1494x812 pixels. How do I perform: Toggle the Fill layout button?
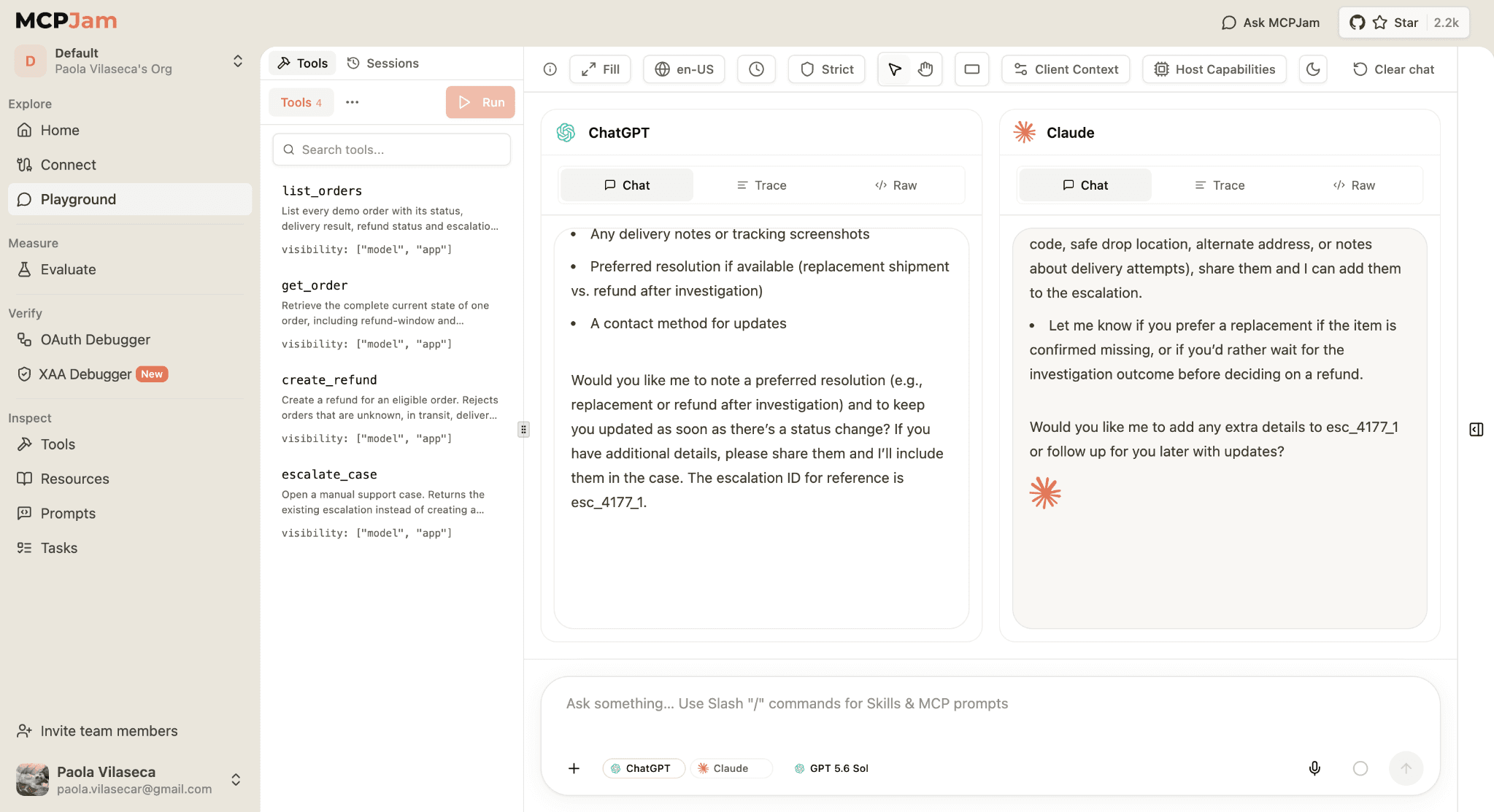click(600, 69)
